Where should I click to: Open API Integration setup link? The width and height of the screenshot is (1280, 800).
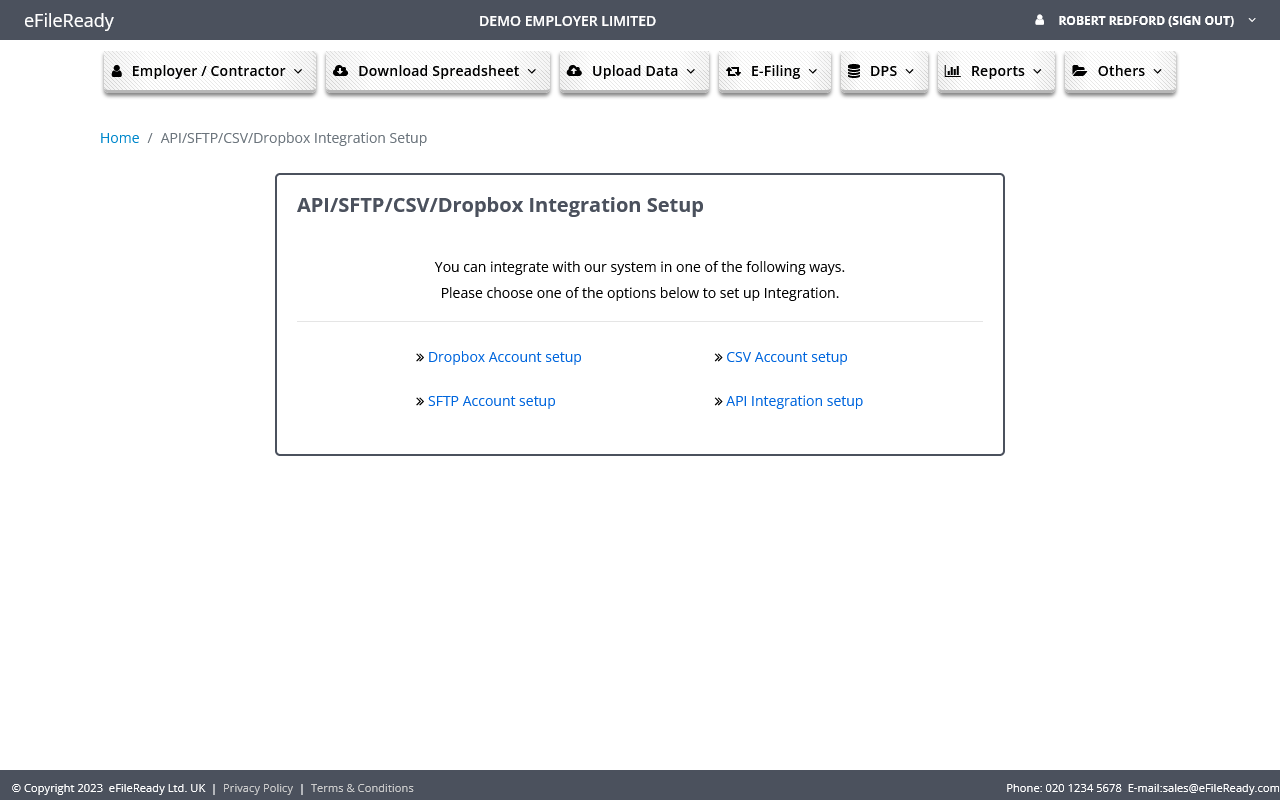794,401
